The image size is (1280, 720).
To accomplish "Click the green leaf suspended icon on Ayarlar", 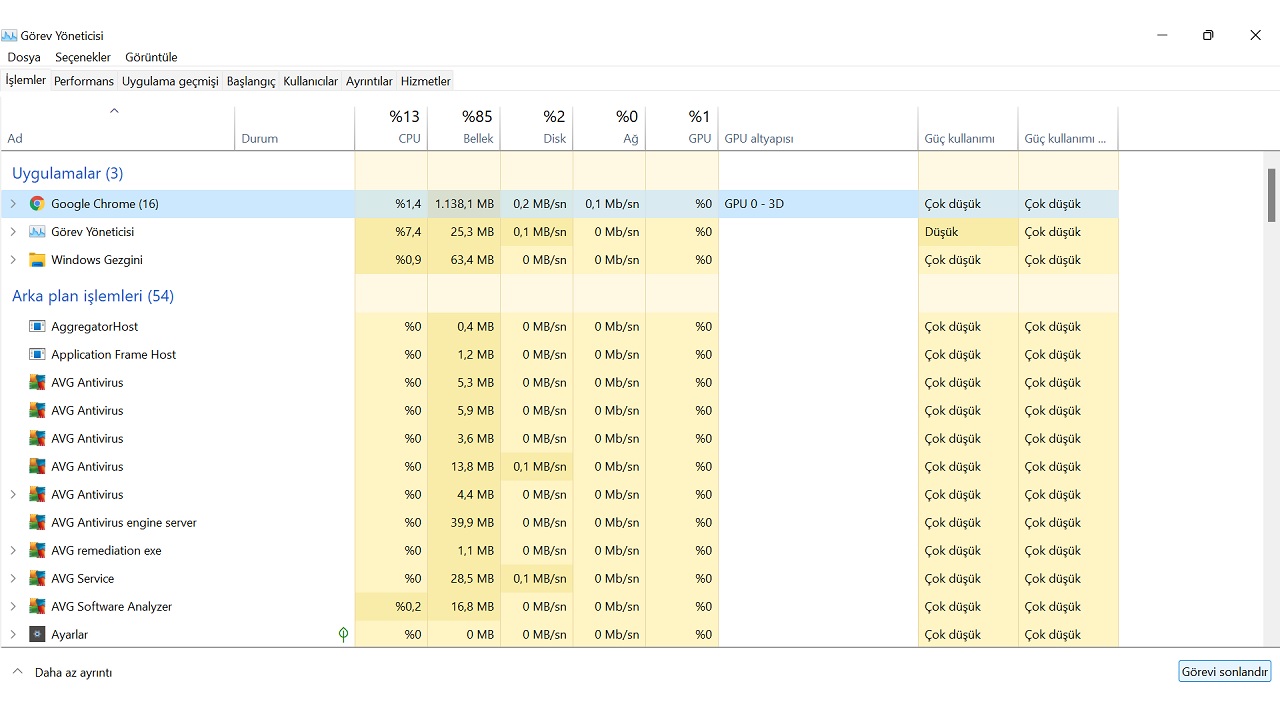I will pyautogui.click(x=343, y=635).
